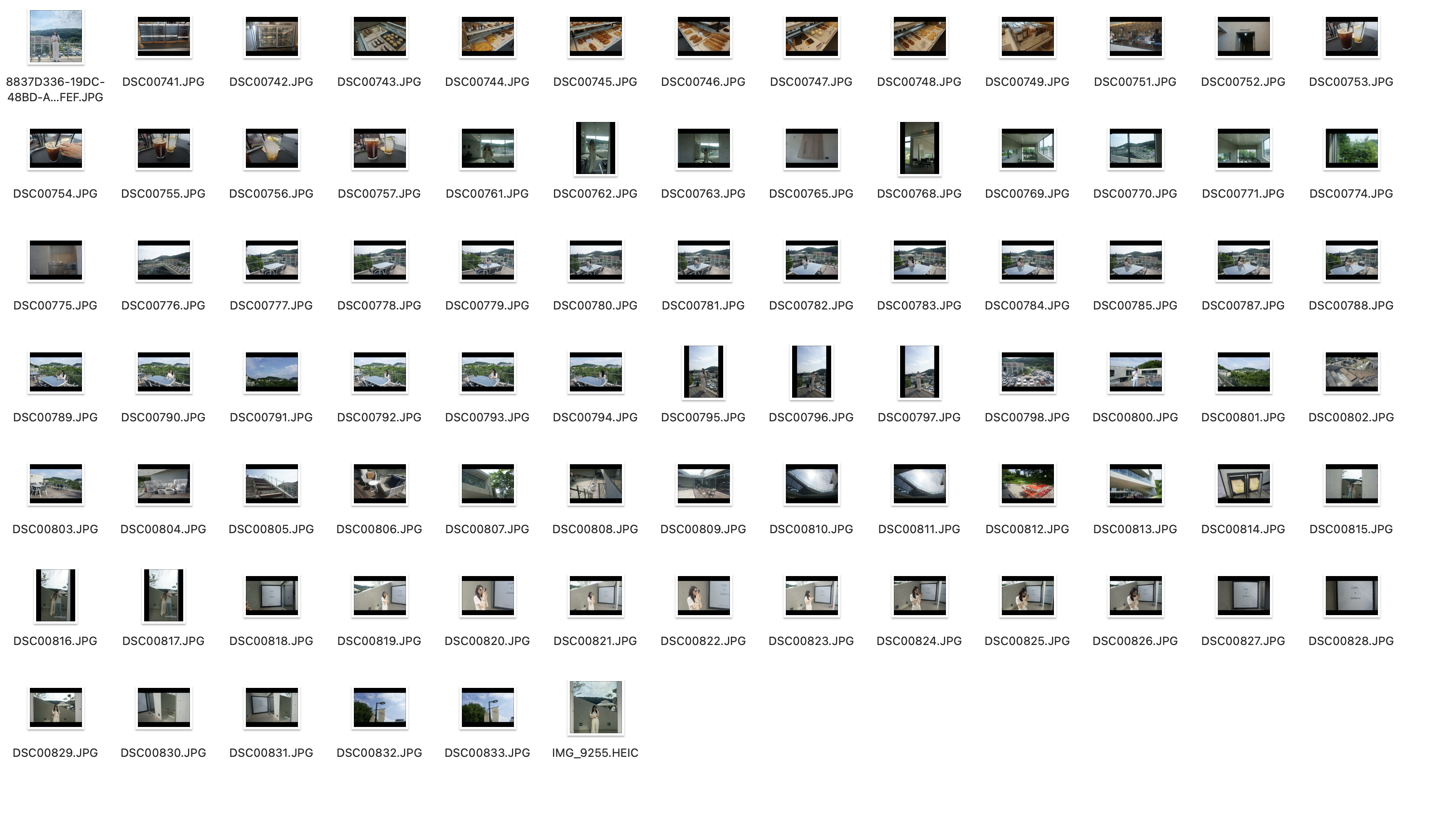Select vertical portrait photo DSC00795.JPG

click(x=703, y=372)
